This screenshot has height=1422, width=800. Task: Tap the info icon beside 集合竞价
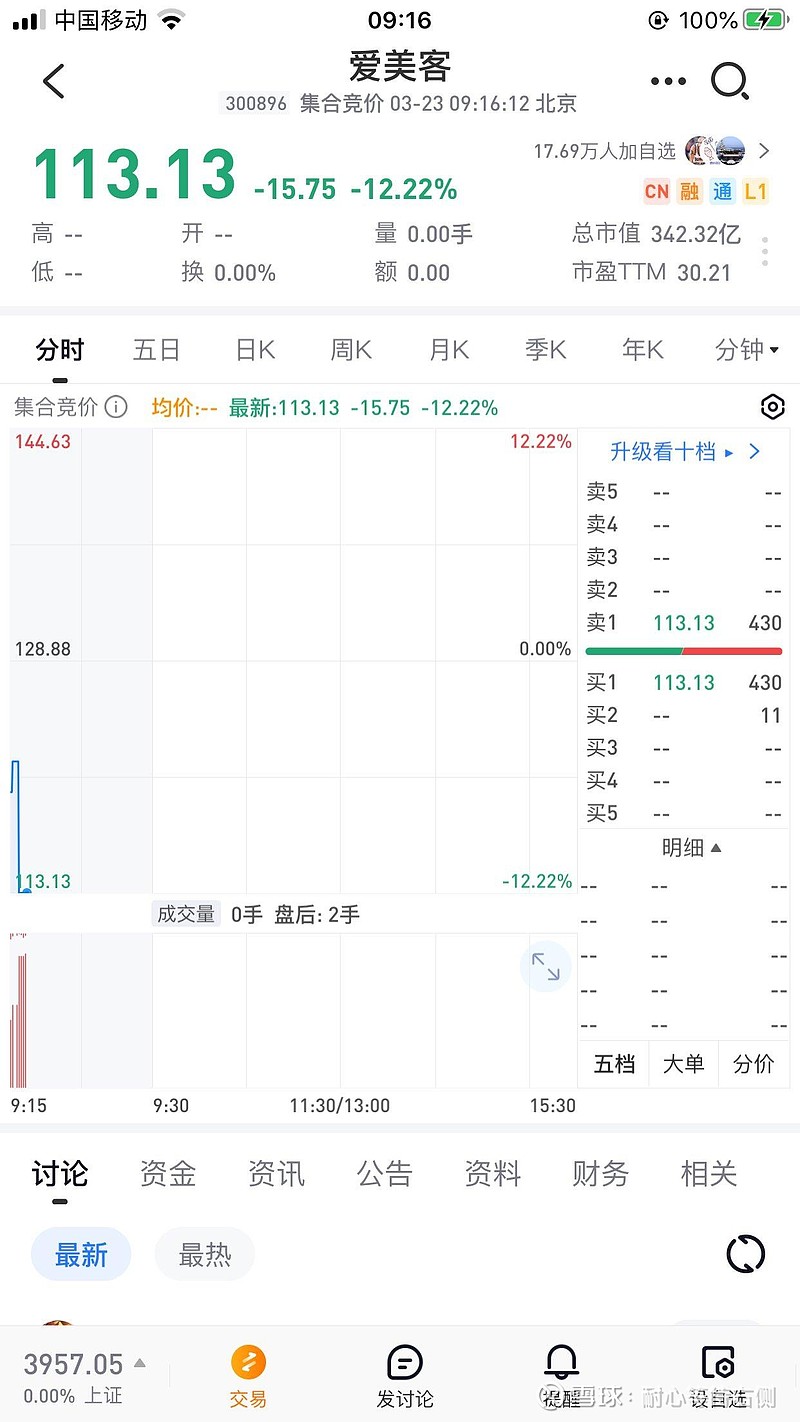click(116, 407)
